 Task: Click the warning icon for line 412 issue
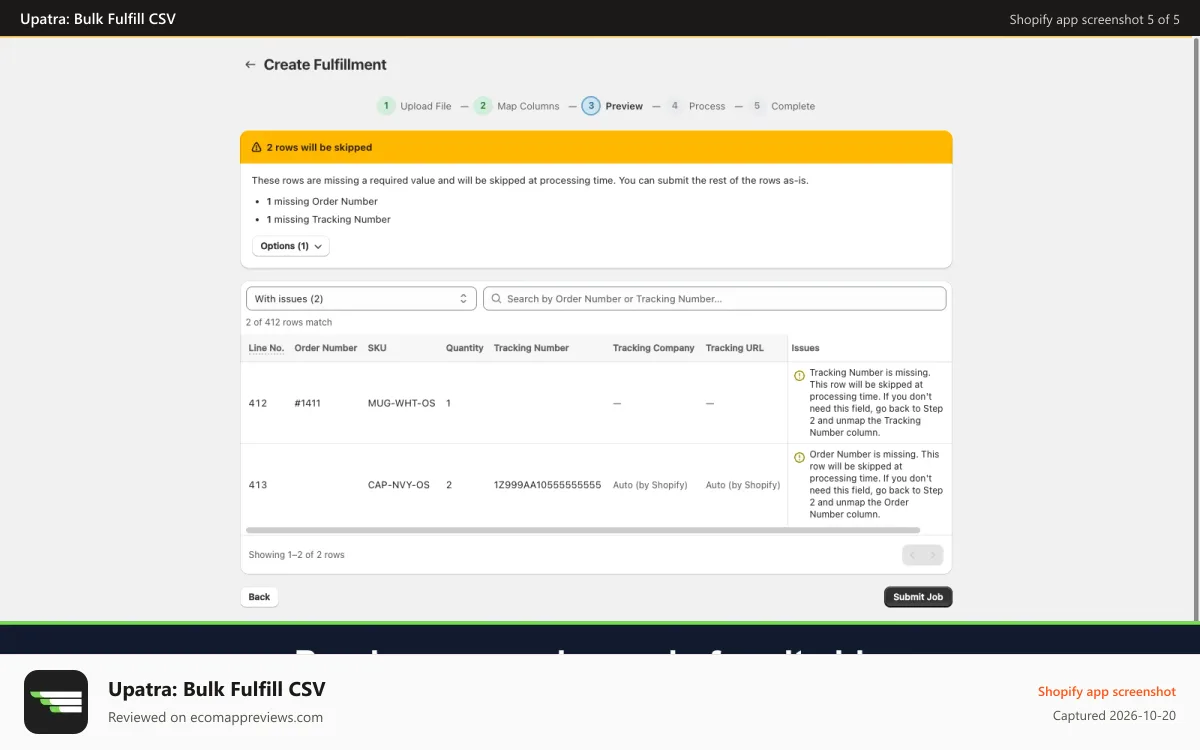click(x=799, y=376)
